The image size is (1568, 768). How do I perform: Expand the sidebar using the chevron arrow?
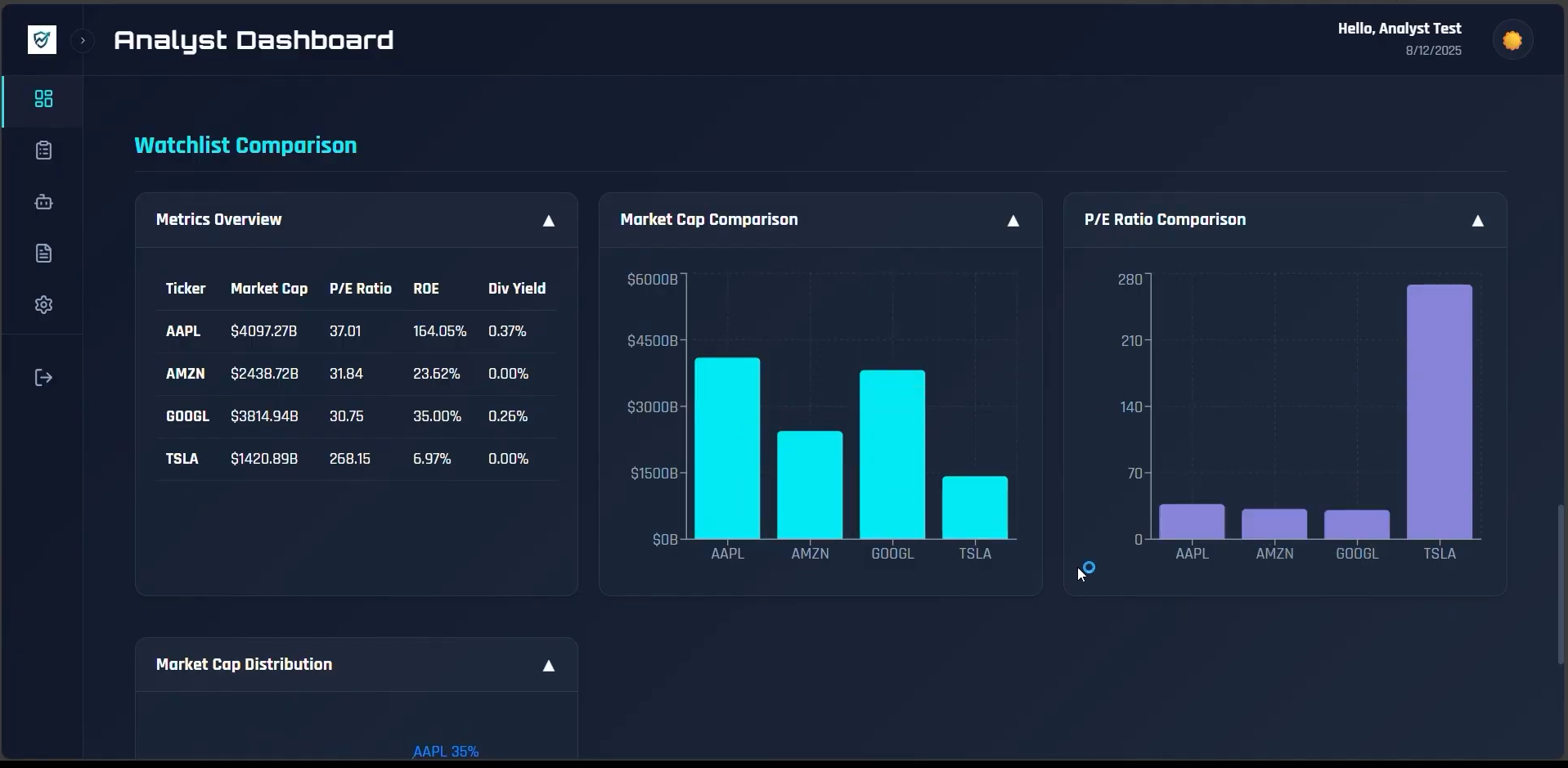[x=82, y=40]
